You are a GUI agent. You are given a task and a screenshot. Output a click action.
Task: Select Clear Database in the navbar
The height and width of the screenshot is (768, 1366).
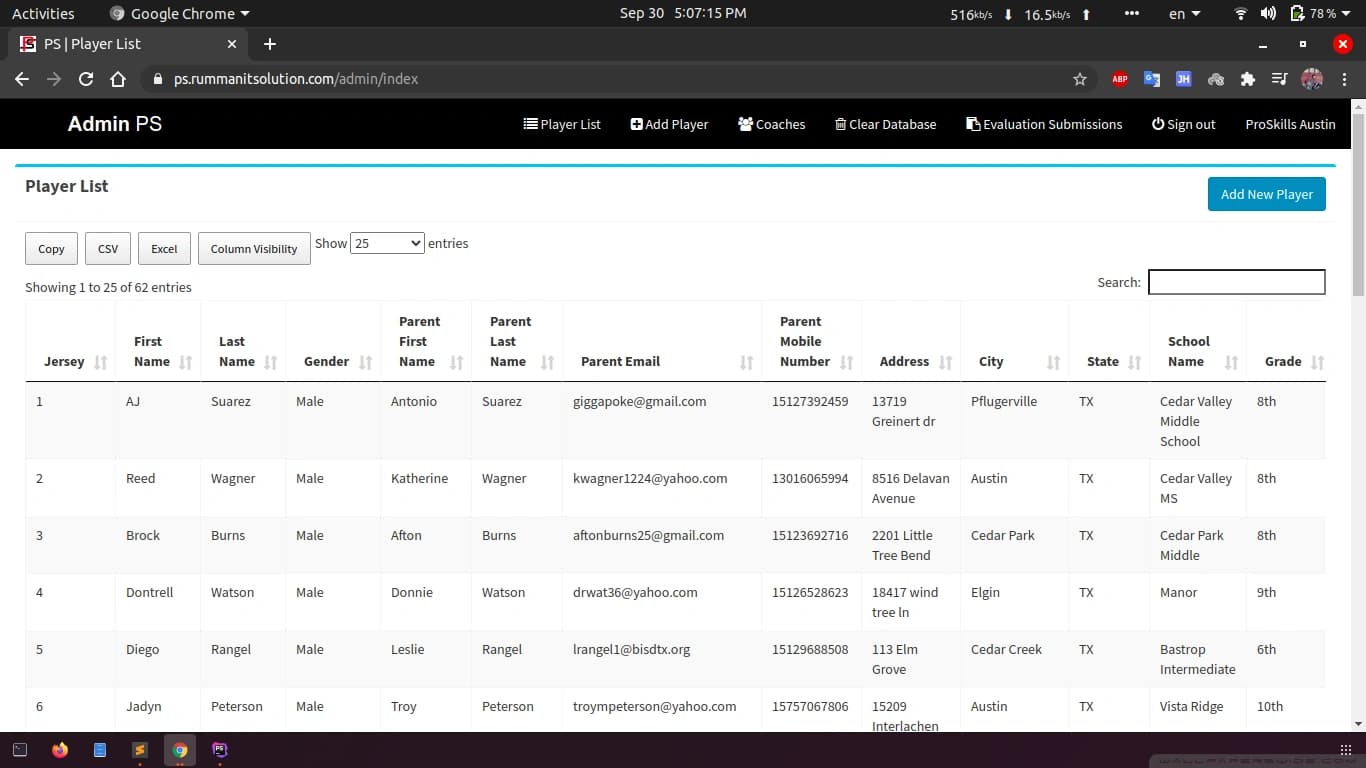885,124
